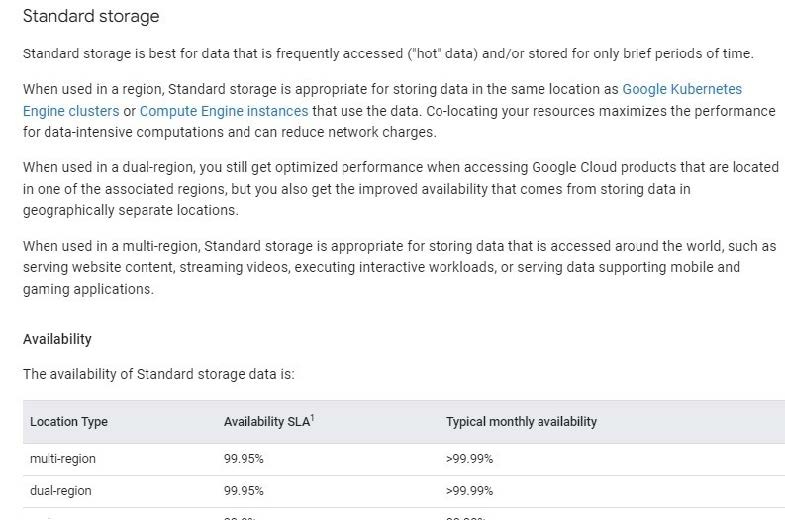Click the Location Type column header

click(69, 421)
